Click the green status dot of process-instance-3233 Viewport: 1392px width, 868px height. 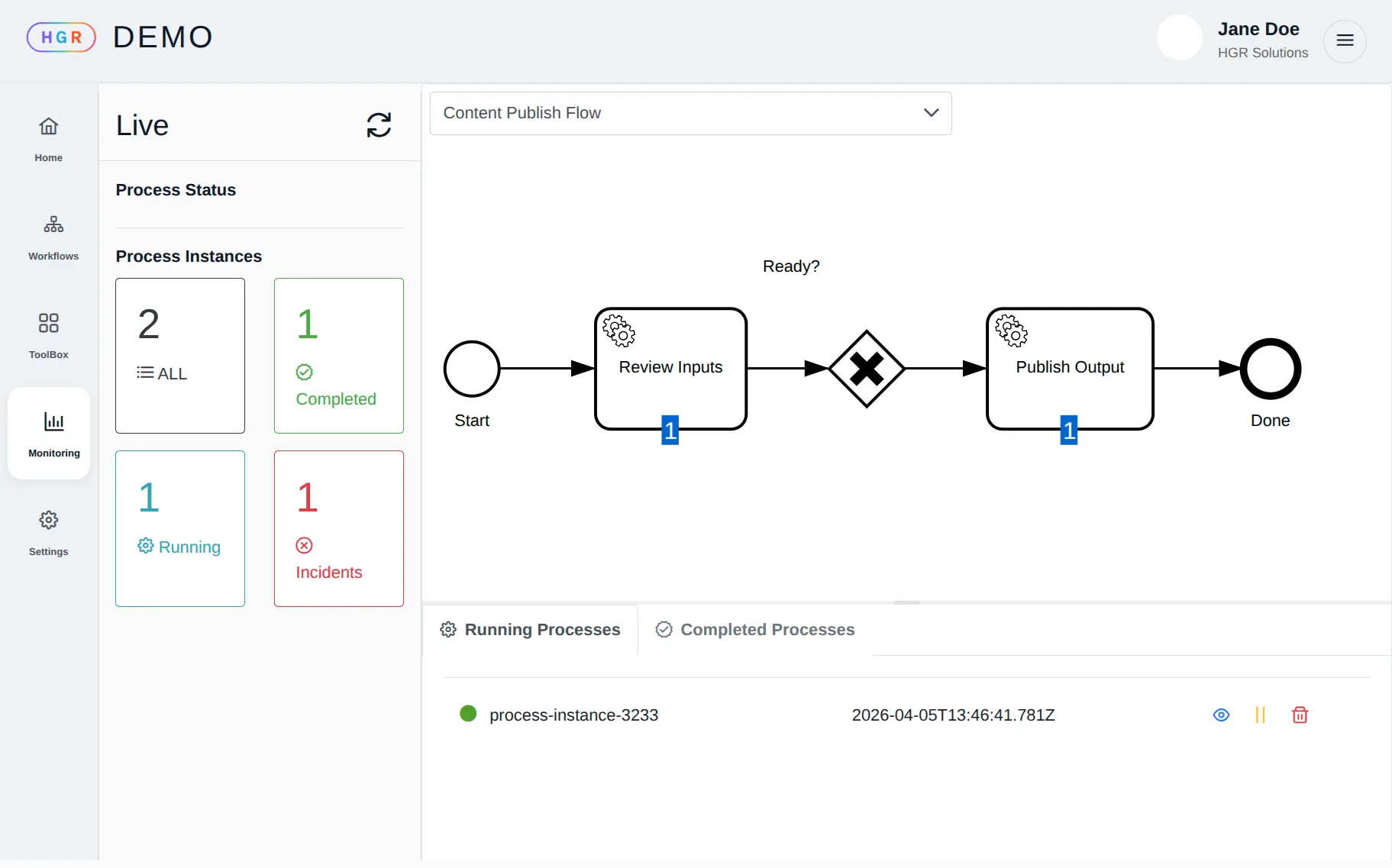click(468, 714)
